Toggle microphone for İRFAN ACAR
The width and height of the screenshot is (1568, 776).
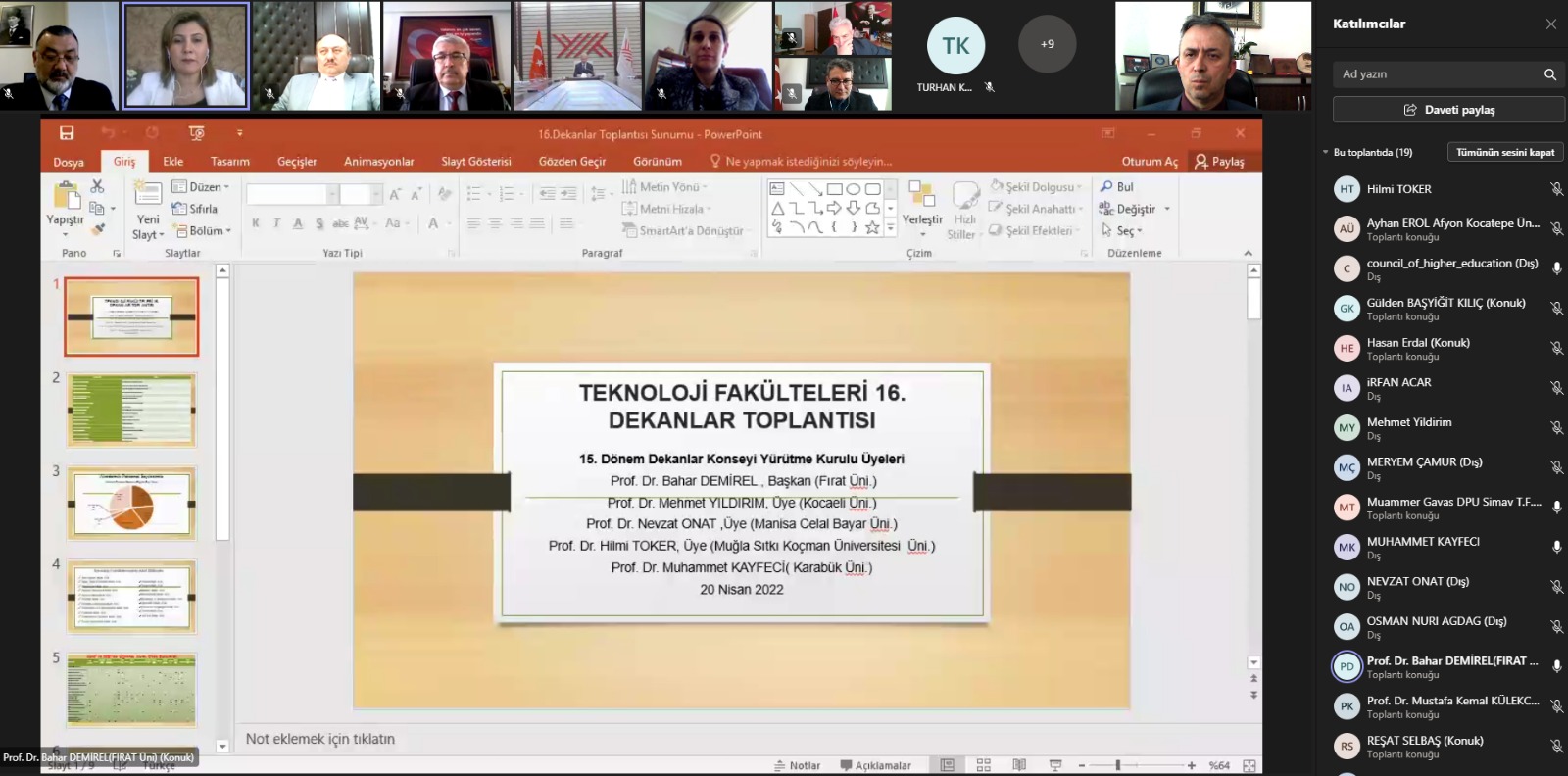[1556, 388]
